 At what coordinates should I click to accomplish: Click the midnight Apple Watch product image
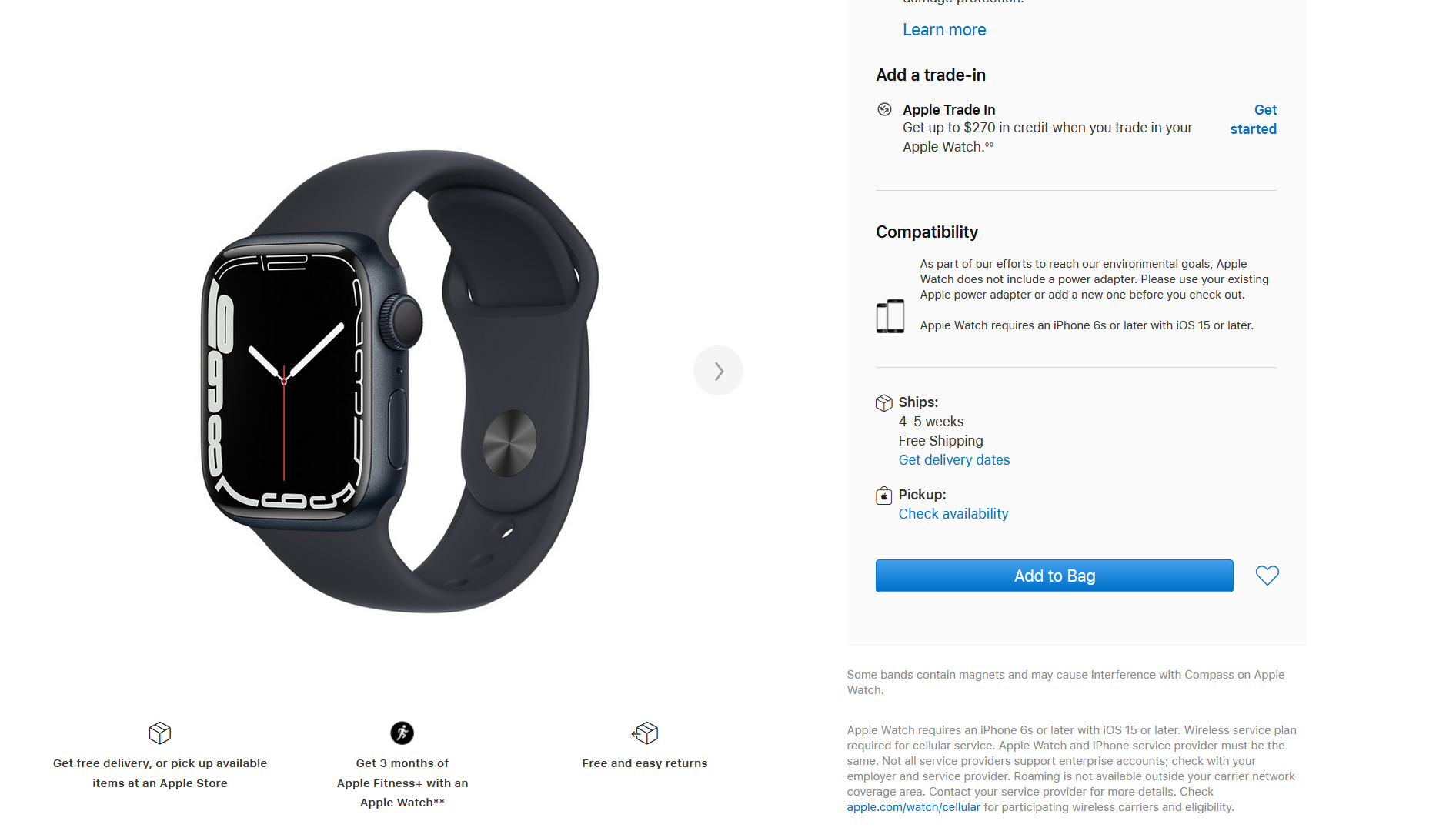[x=399, y=381]
